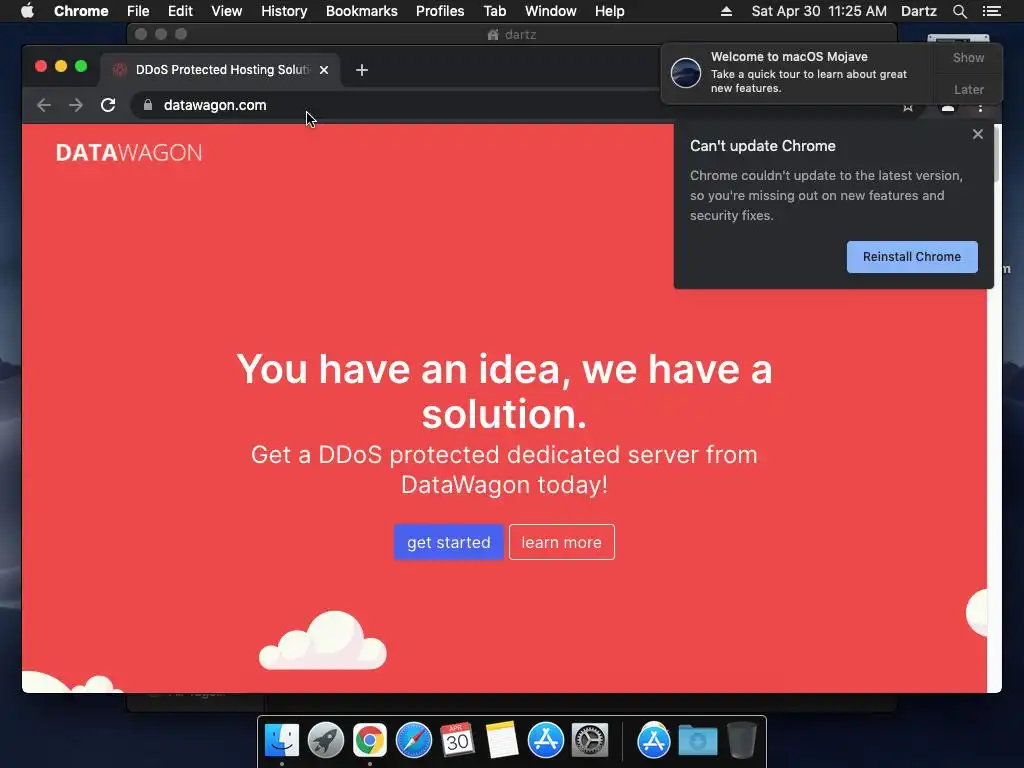
Task: Click the learn more button
Action: point(562,542)
